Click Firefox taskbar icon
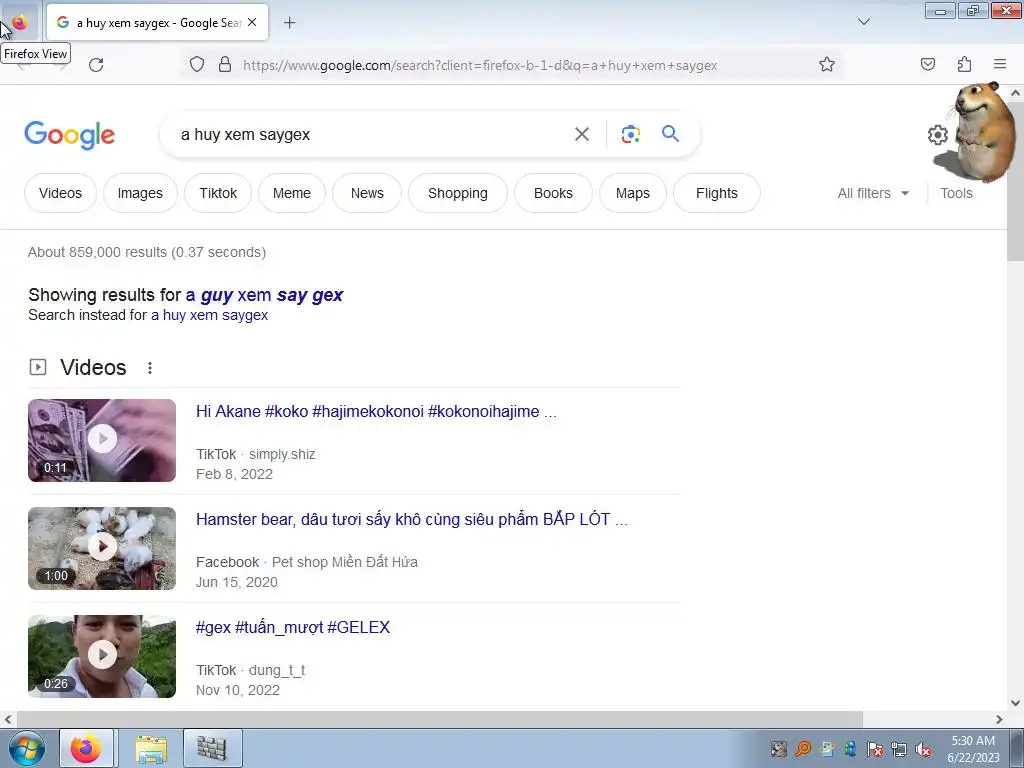 point(86,748)
